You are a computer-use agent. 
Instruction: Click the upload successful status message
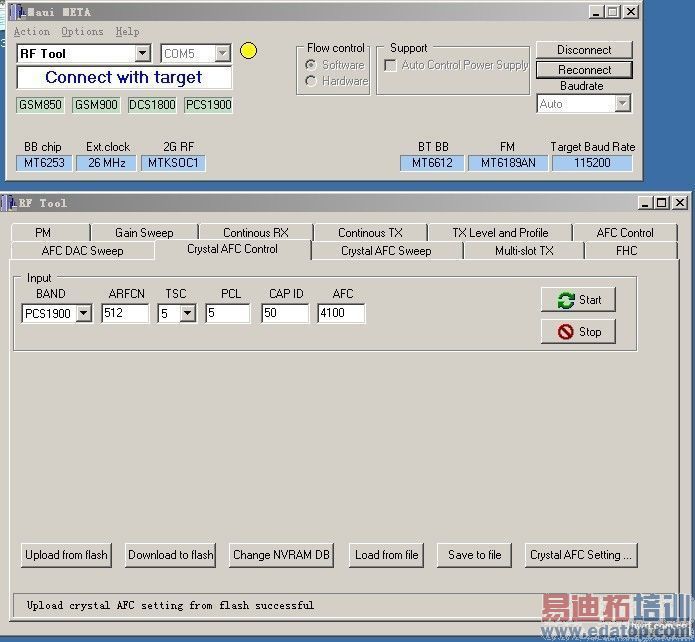[170, 606]
